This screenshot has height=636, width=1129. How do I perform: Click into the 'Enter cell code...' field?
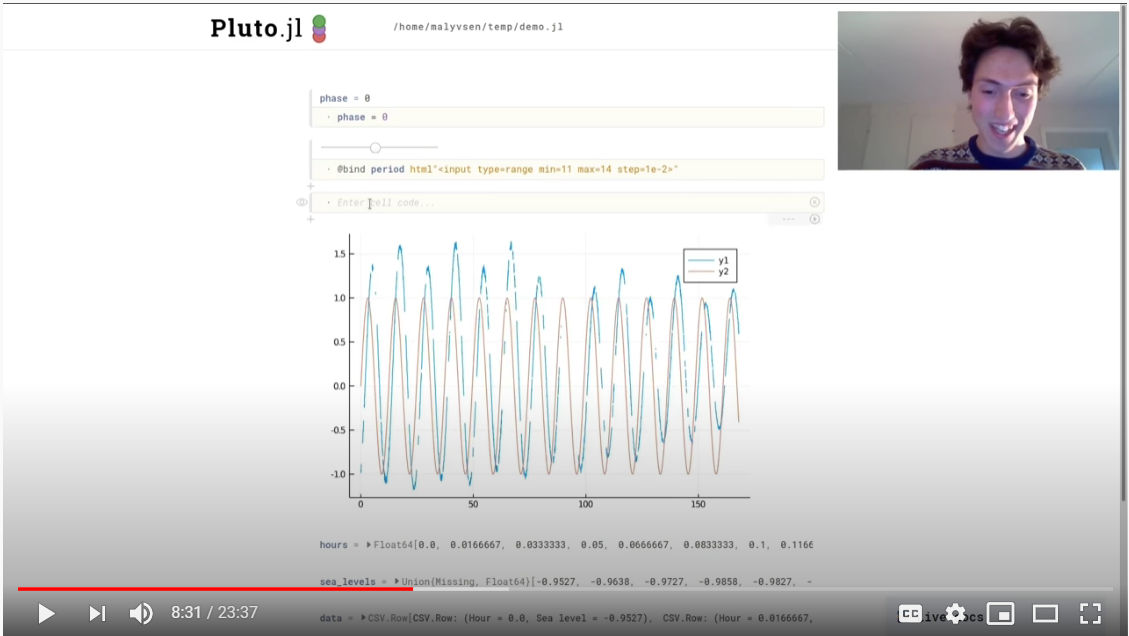[x=569, y=202]
